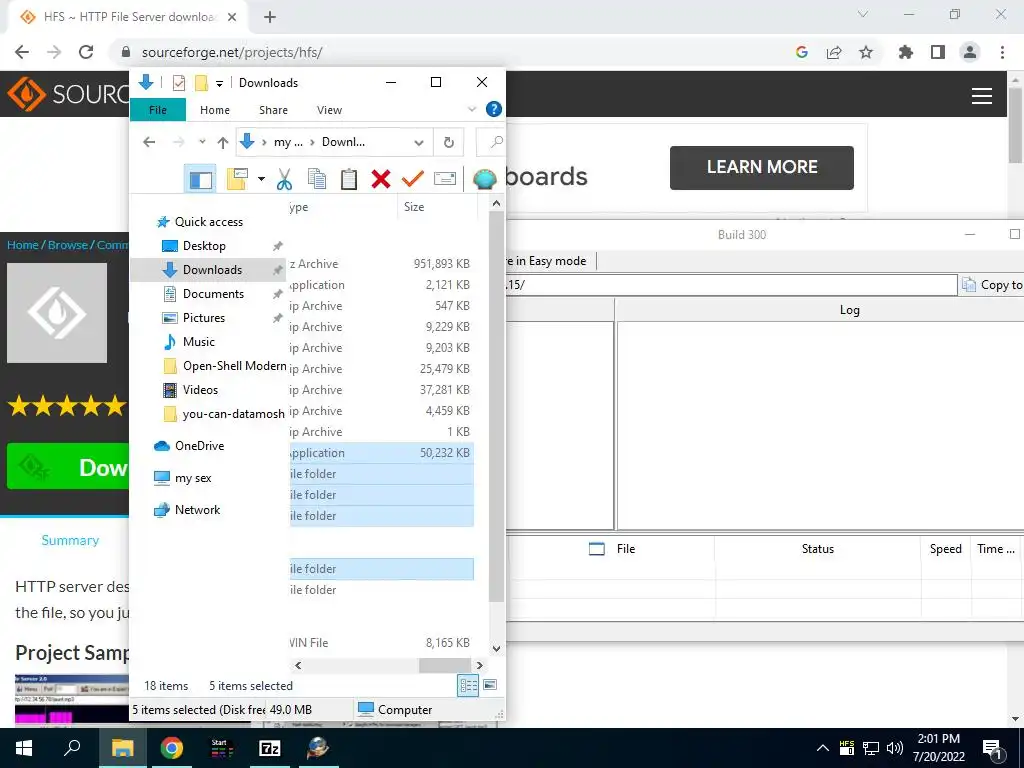Open Classic Explorer shell settings icon

[485, 178]
